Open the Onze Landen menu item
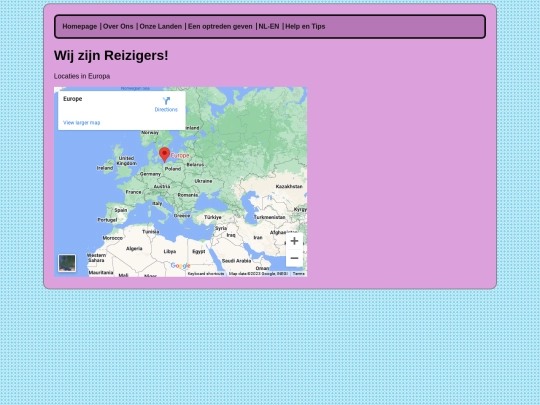This screenshot has width=540, height=405. click(160, 27)
